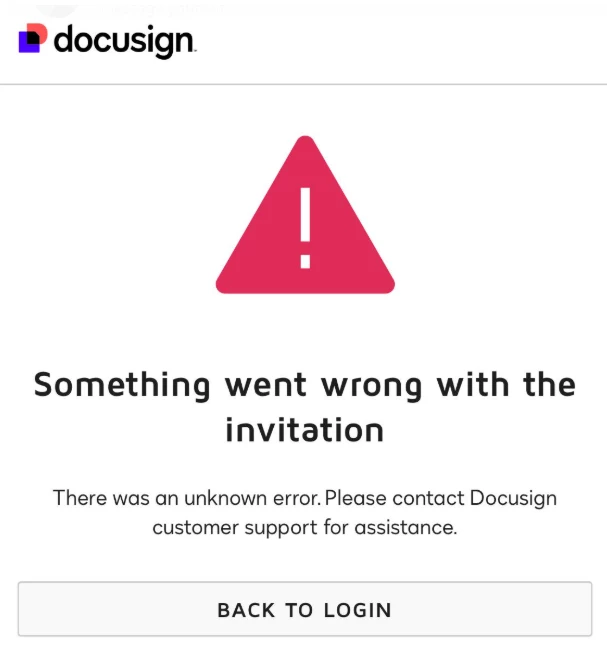
Task: Click the exclamation mark's bottom dot
Action: click(x=305, y=262)
